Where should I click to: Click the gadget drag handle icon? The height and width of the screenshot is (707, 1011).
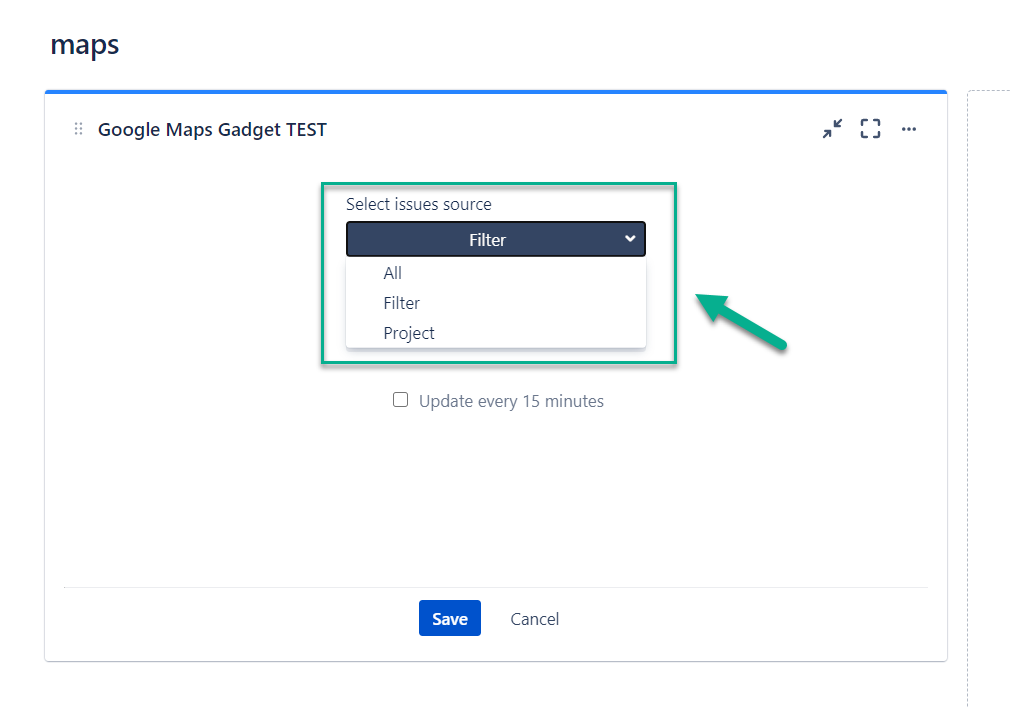click(x=79, y=129)
